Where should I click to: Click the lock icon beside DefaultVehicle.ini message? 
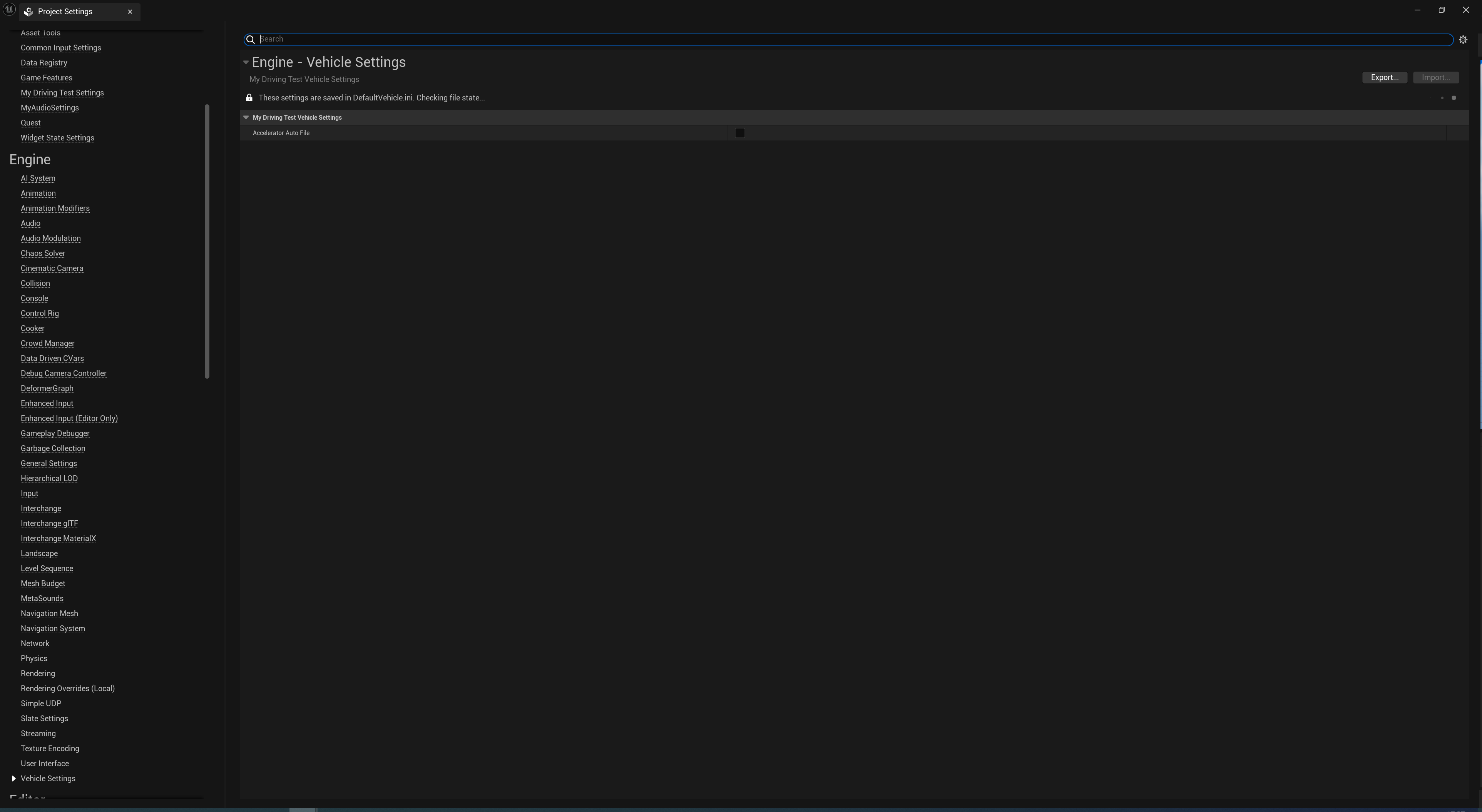click(249, 98)
